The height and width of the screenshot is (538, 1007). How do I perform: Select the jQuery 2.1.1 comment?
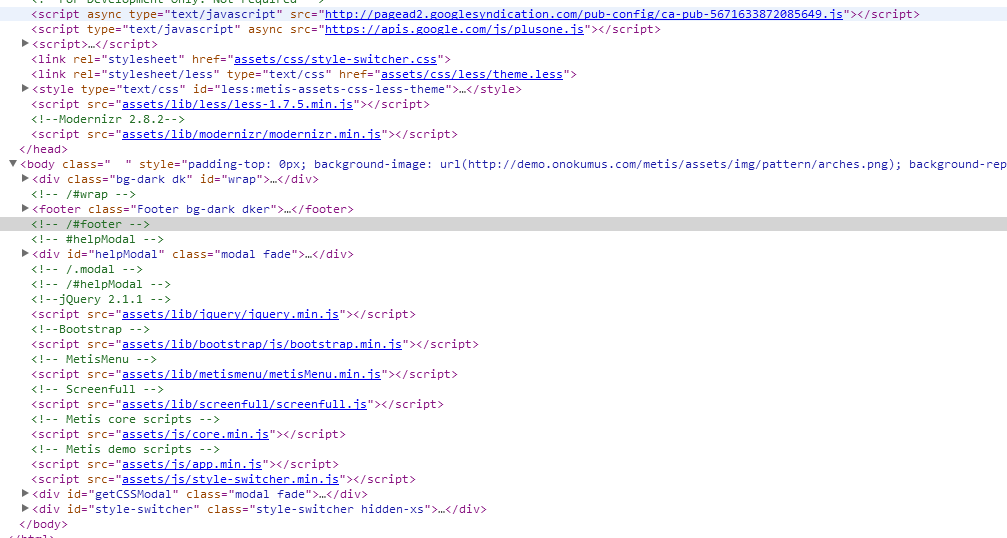tap(101, 299)
